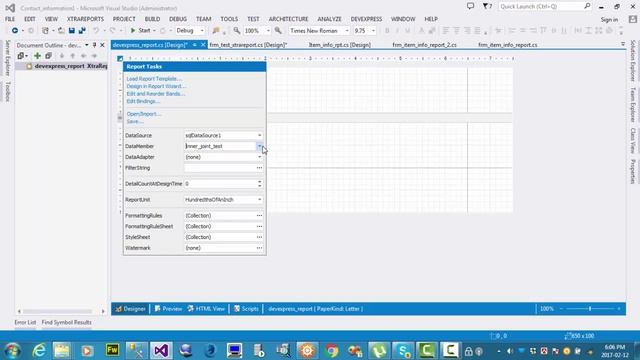Click Edit and Reorder Bands link

click(156, 94)
